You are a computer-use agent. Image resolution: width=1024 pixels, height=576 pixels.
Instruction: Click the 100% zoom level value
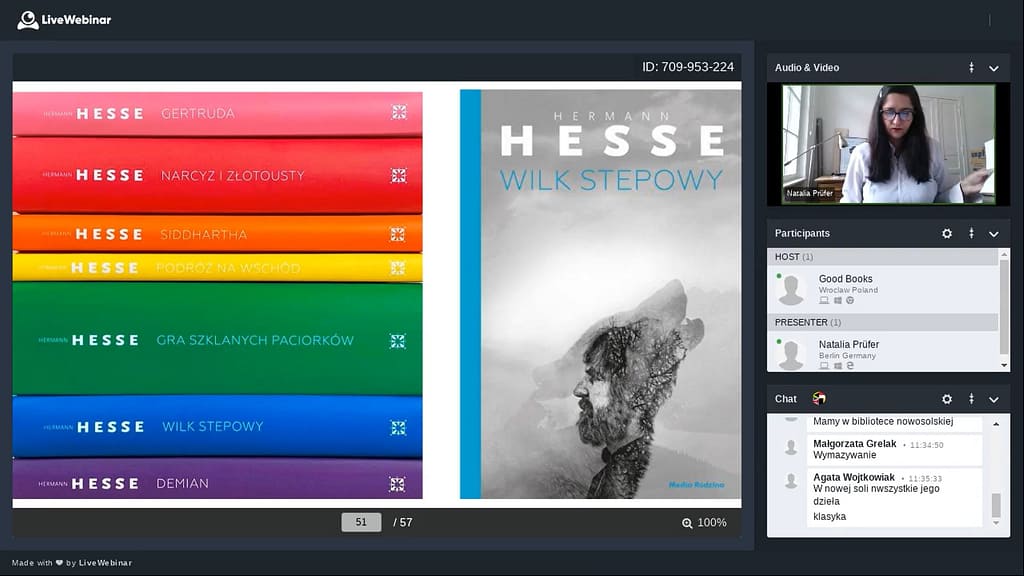(x=712, y=522)
